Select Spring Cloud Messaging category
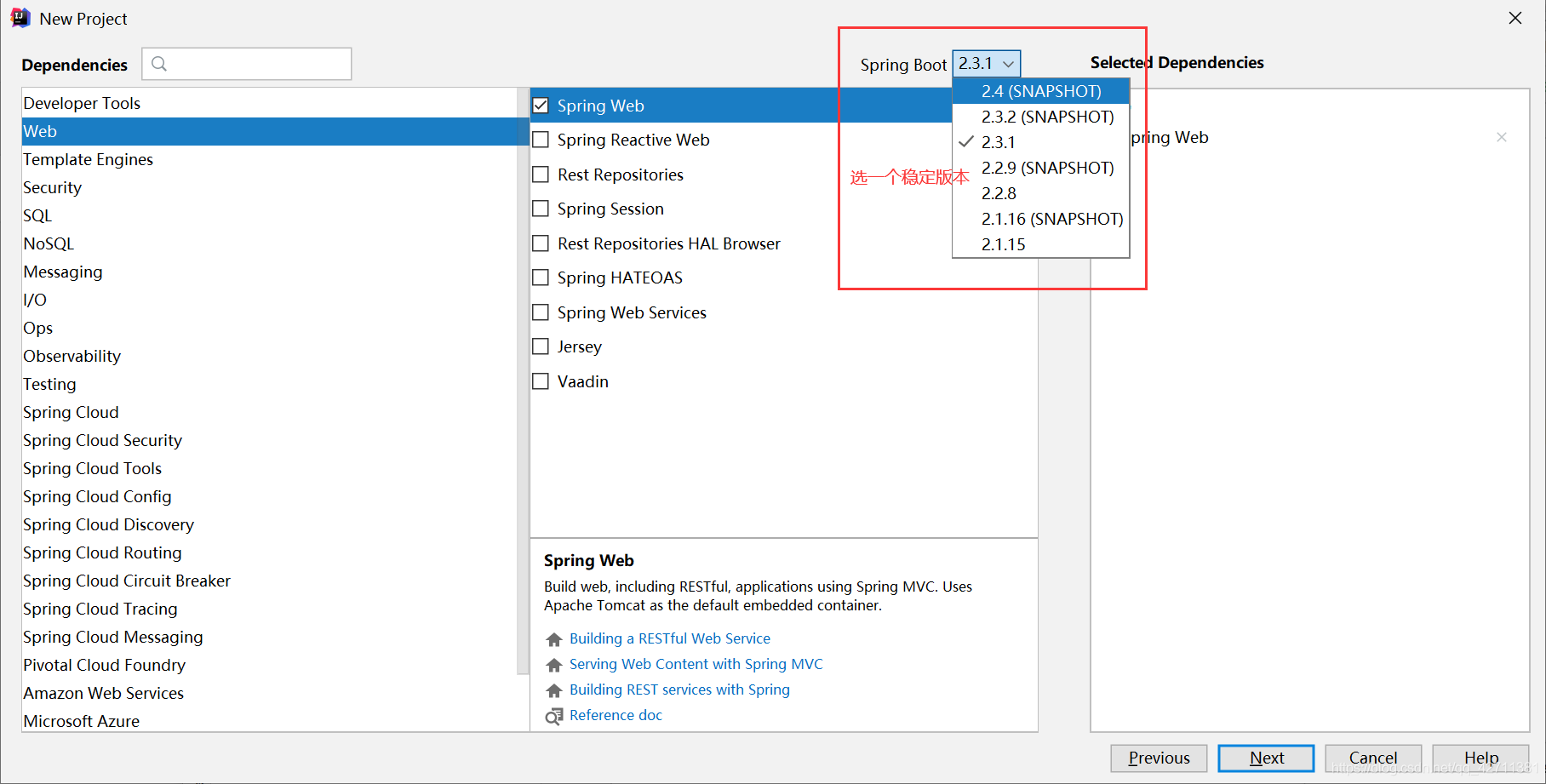Screen dimensions: 1546x784 point(269,637)
